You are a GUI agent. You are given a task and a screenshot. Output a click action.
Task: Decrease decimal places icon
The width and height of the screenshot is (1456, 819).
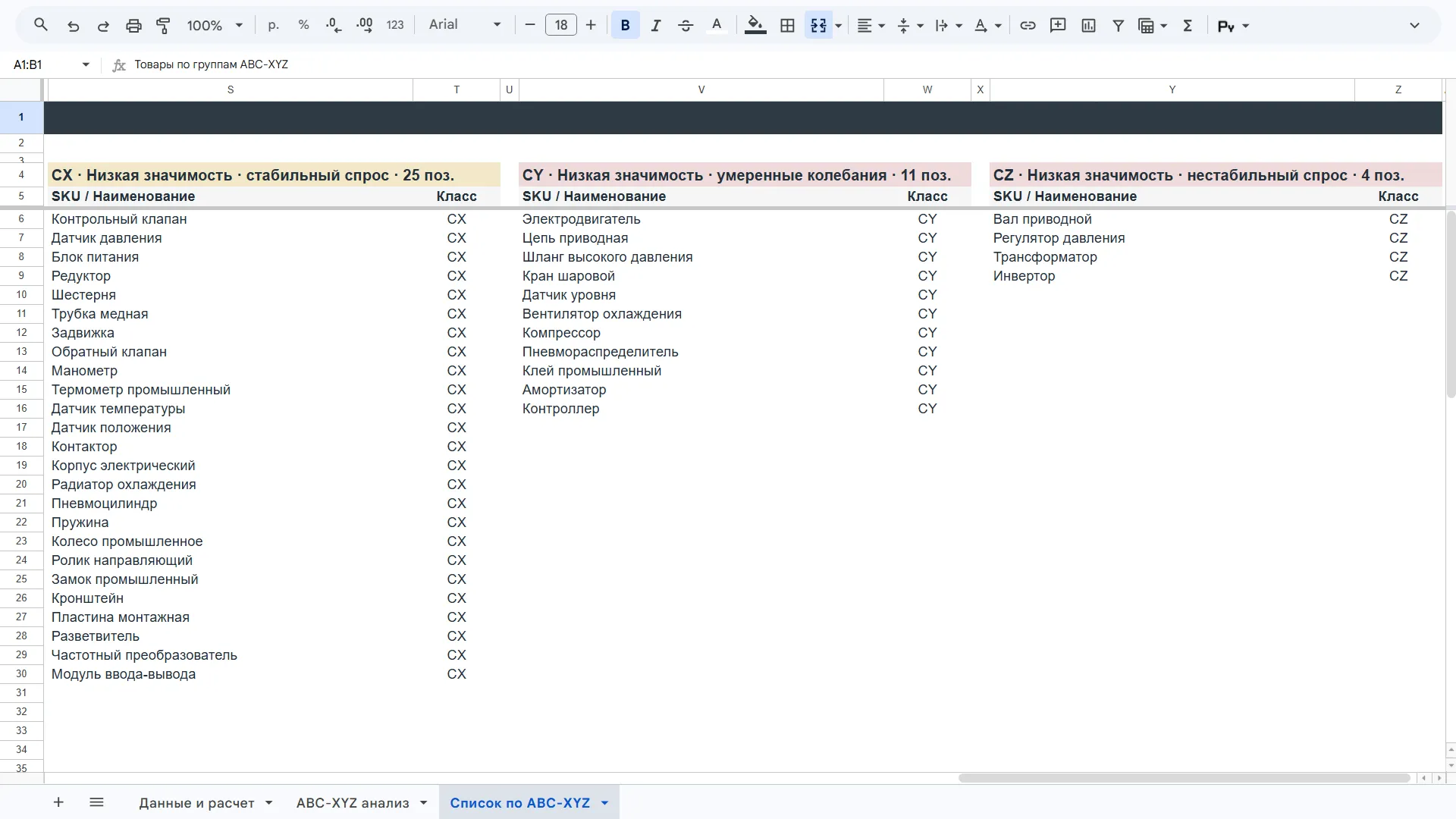click(334, 25)
